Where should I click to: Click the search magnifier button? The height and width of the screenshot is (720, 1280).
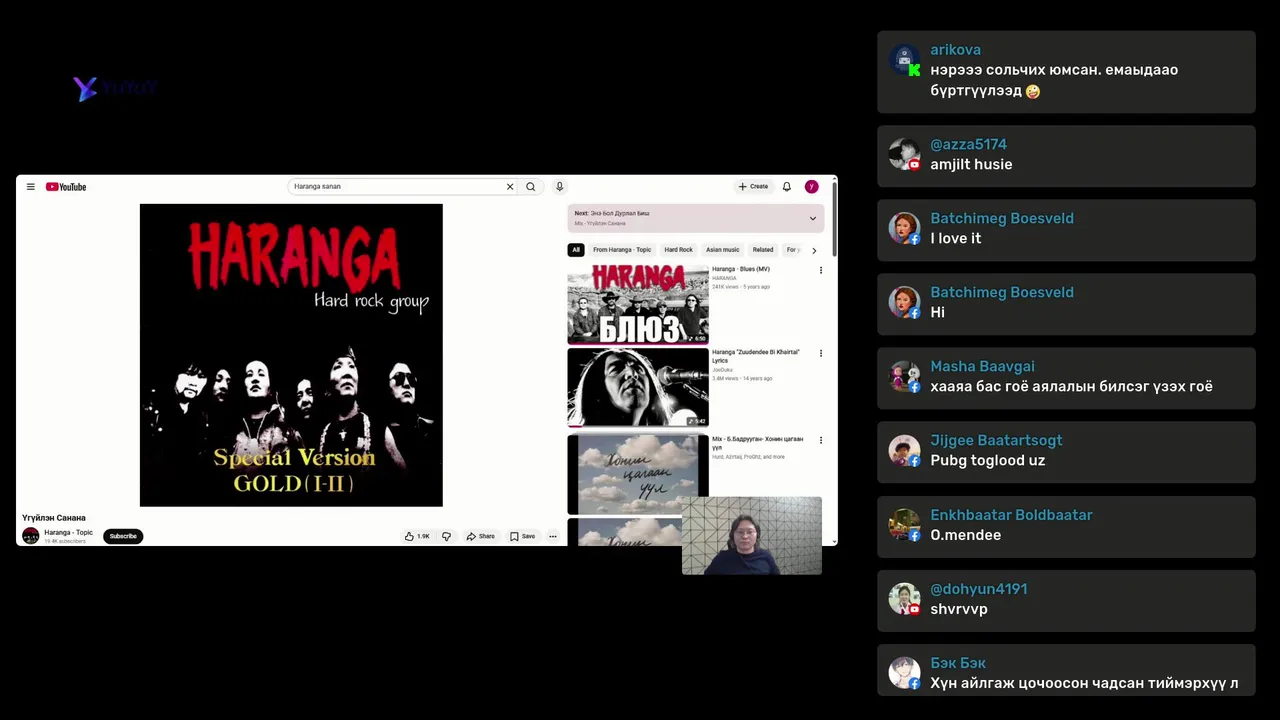tap(531, 187)
